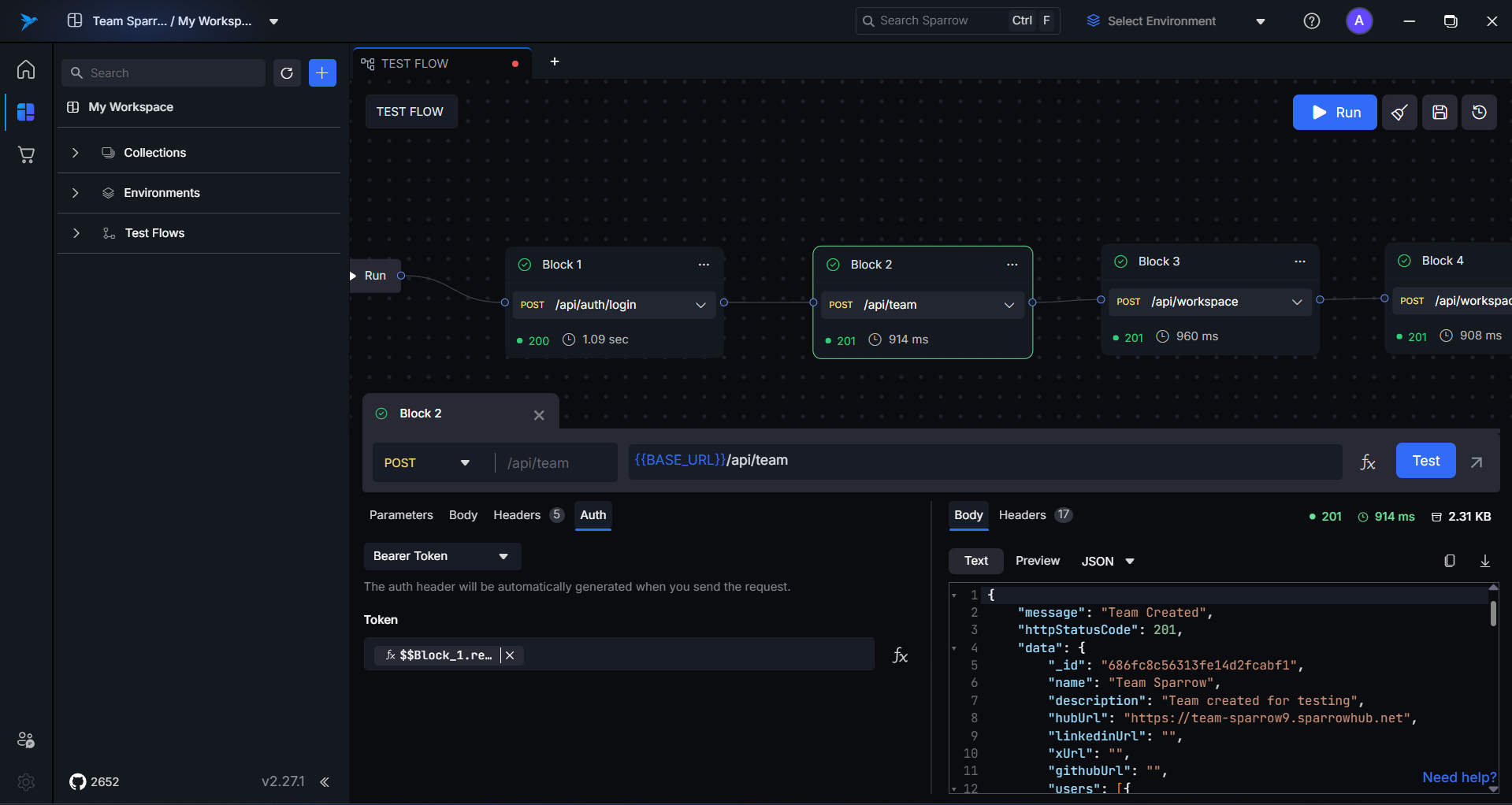The width and height of the screenshot is (1512, 805).
Task: Click the Block 2 panel tab
Action: (460, 414)
